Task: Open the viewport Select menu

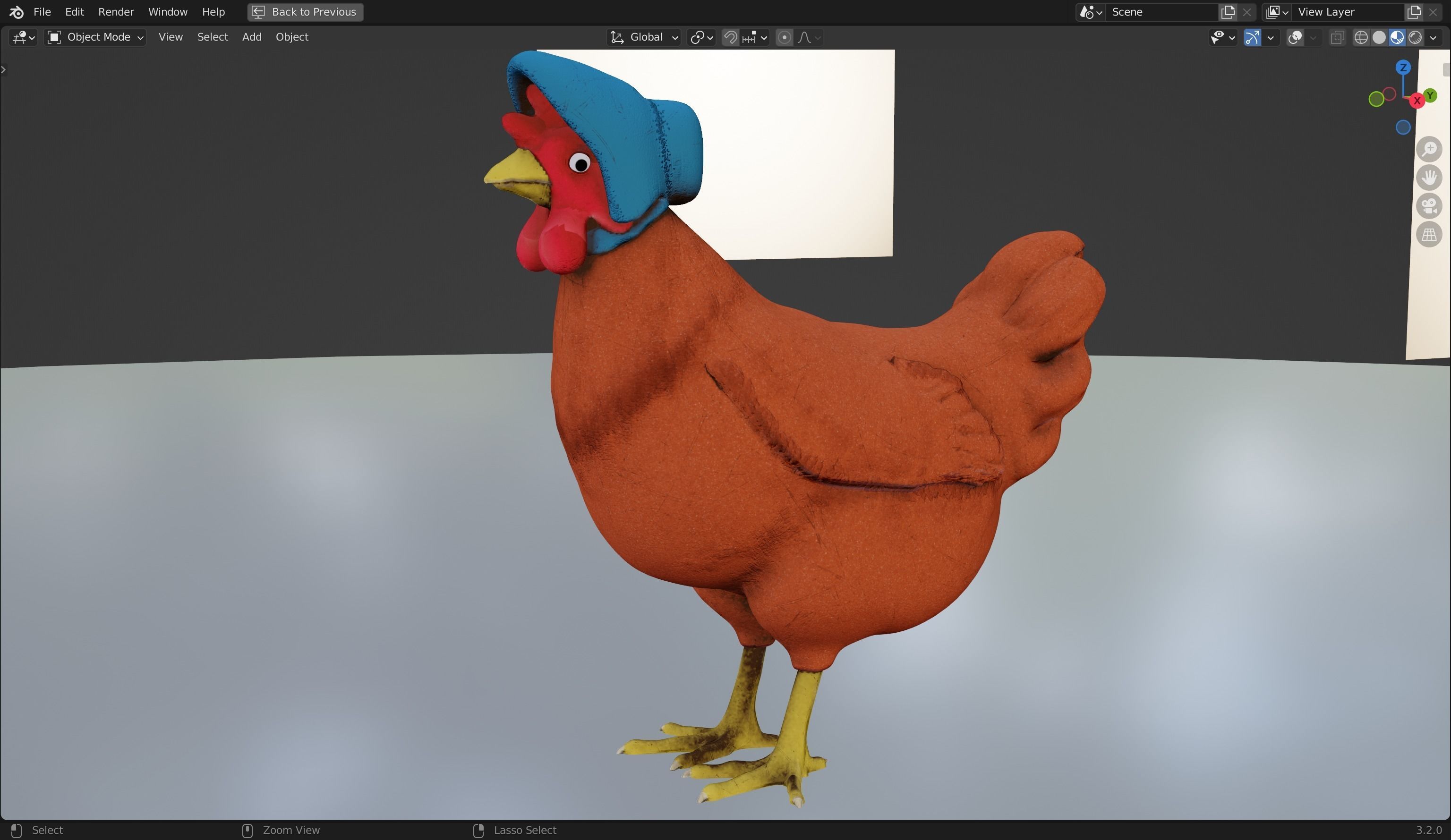Action: 213,37
